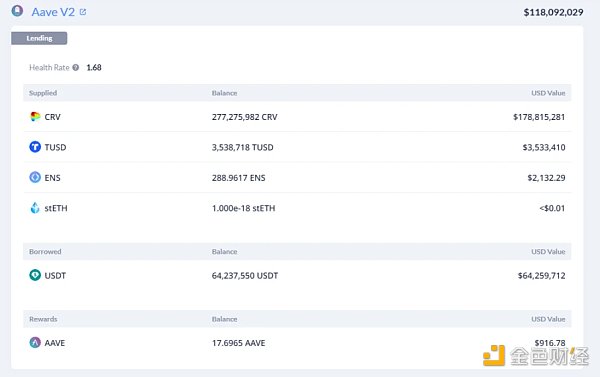Open the external link icon beside Aave V2
The image size is (600, 377).
tap(83, 12)
